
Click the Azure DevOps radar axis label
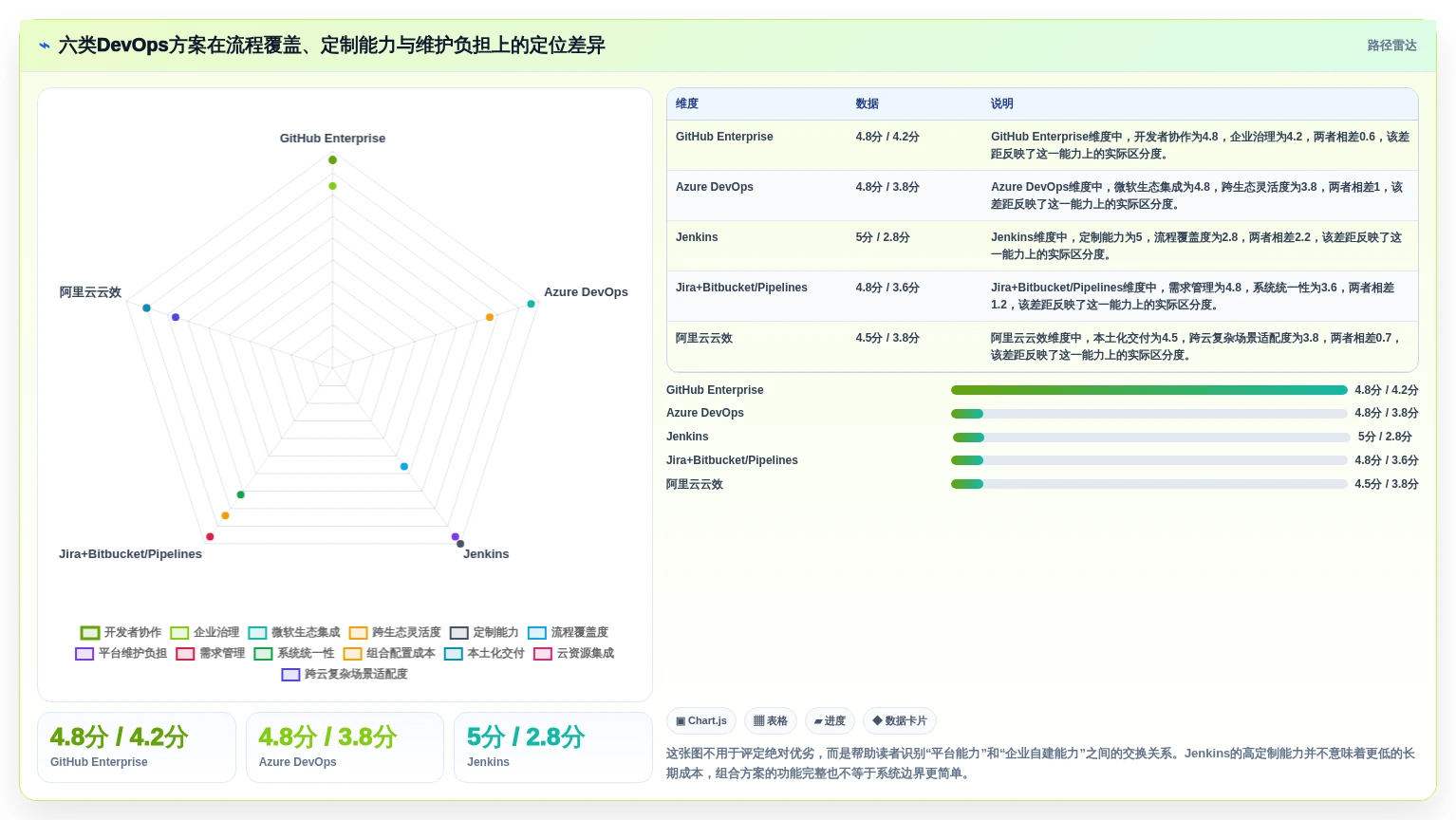[586, 291]
